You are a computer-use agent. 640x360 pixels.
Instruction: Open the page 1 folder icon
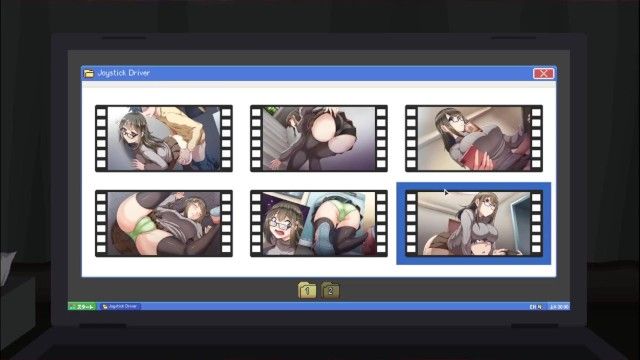[x=307, y=290]
